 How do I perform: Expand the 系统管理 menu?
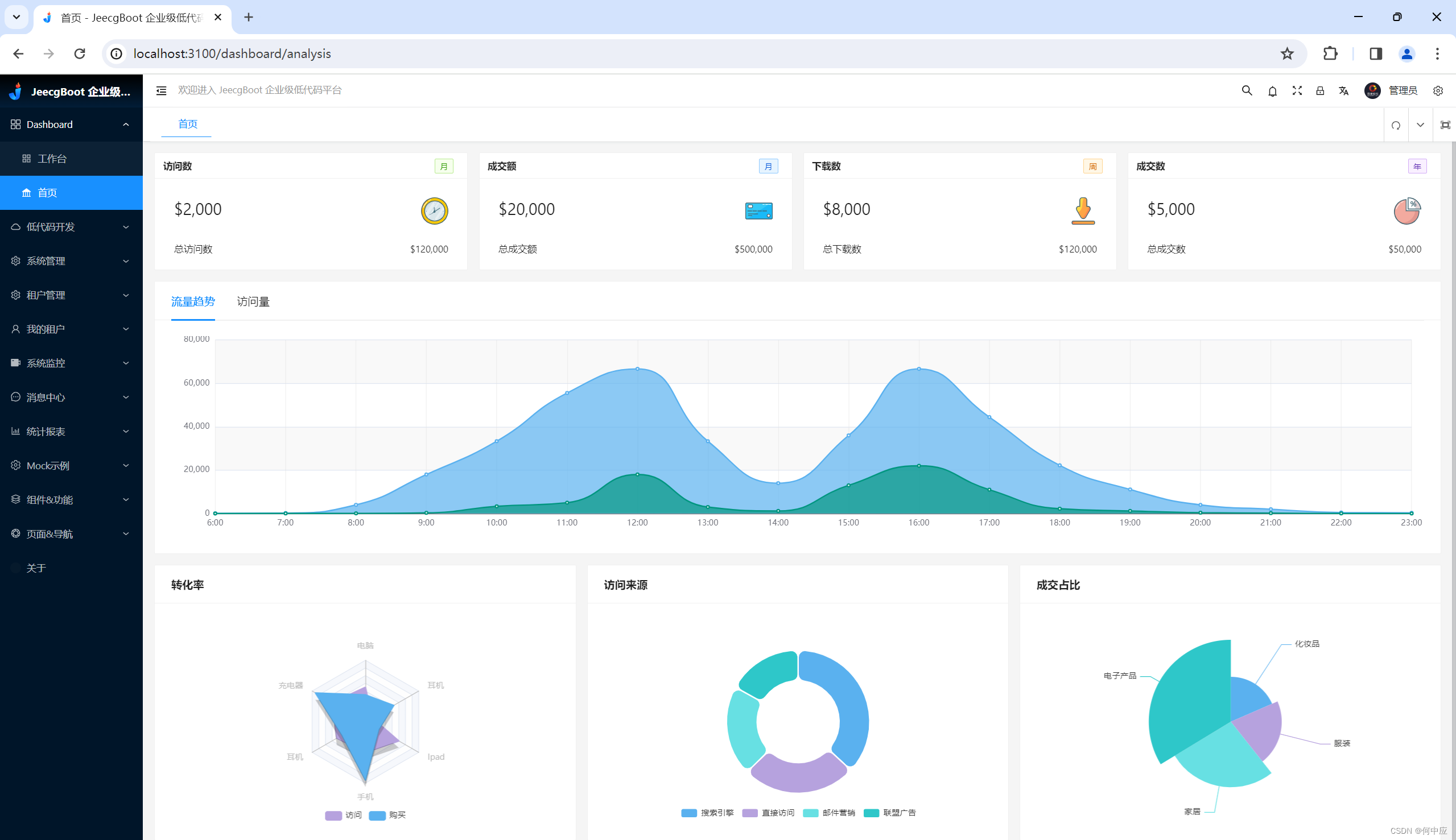[71, 261]
